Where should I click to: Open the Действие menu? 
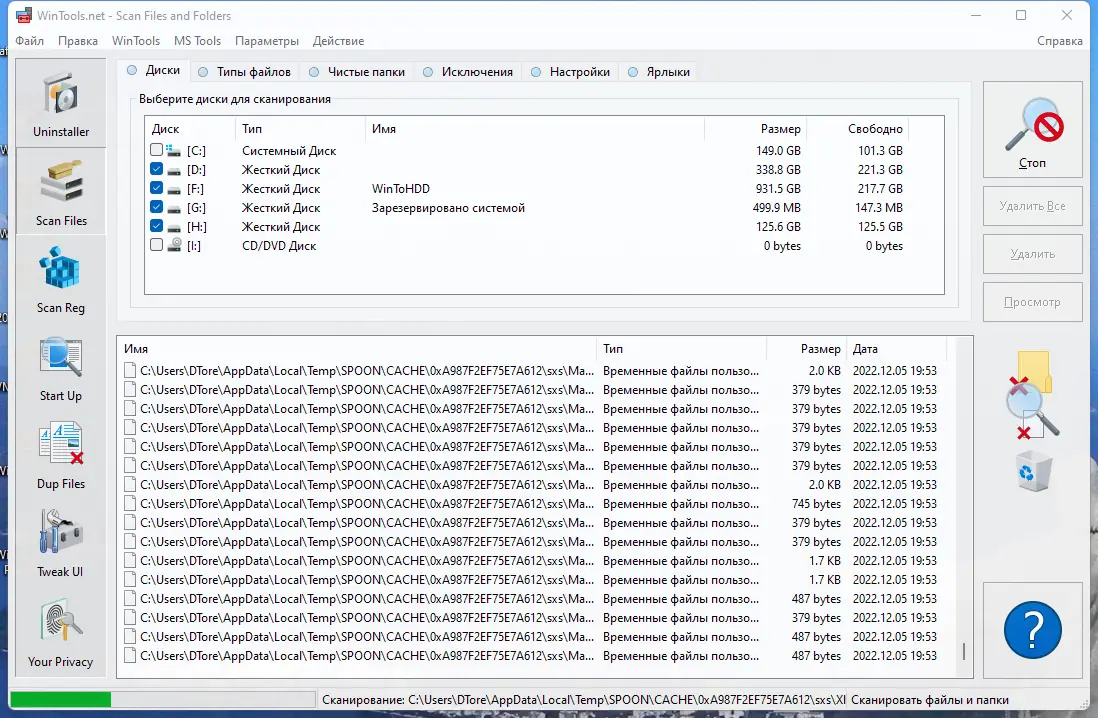[338, 41]
